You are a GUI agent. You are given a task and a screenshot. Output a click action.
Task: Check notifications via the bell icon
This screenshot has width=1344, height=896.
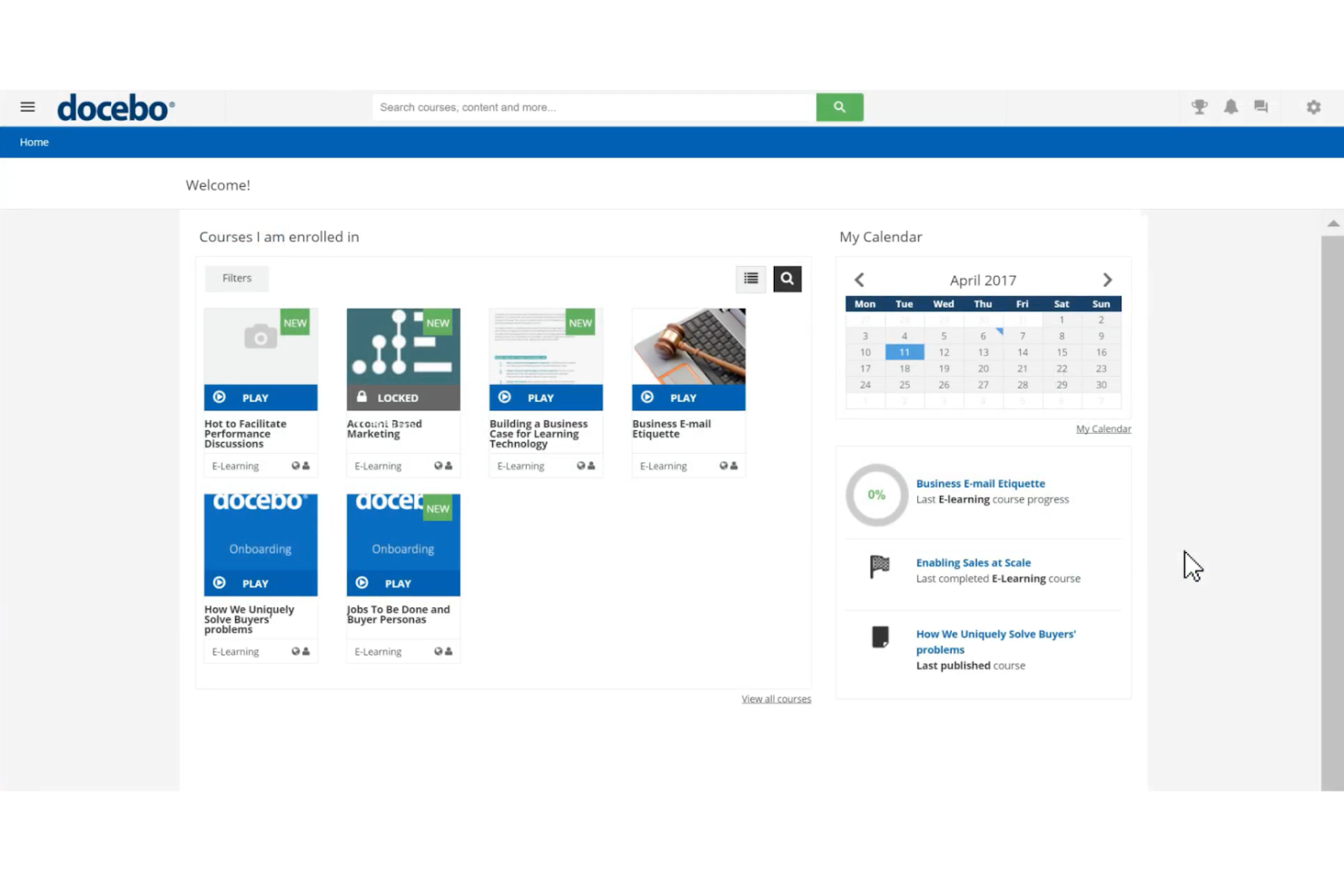click(x=1230, y=106)
